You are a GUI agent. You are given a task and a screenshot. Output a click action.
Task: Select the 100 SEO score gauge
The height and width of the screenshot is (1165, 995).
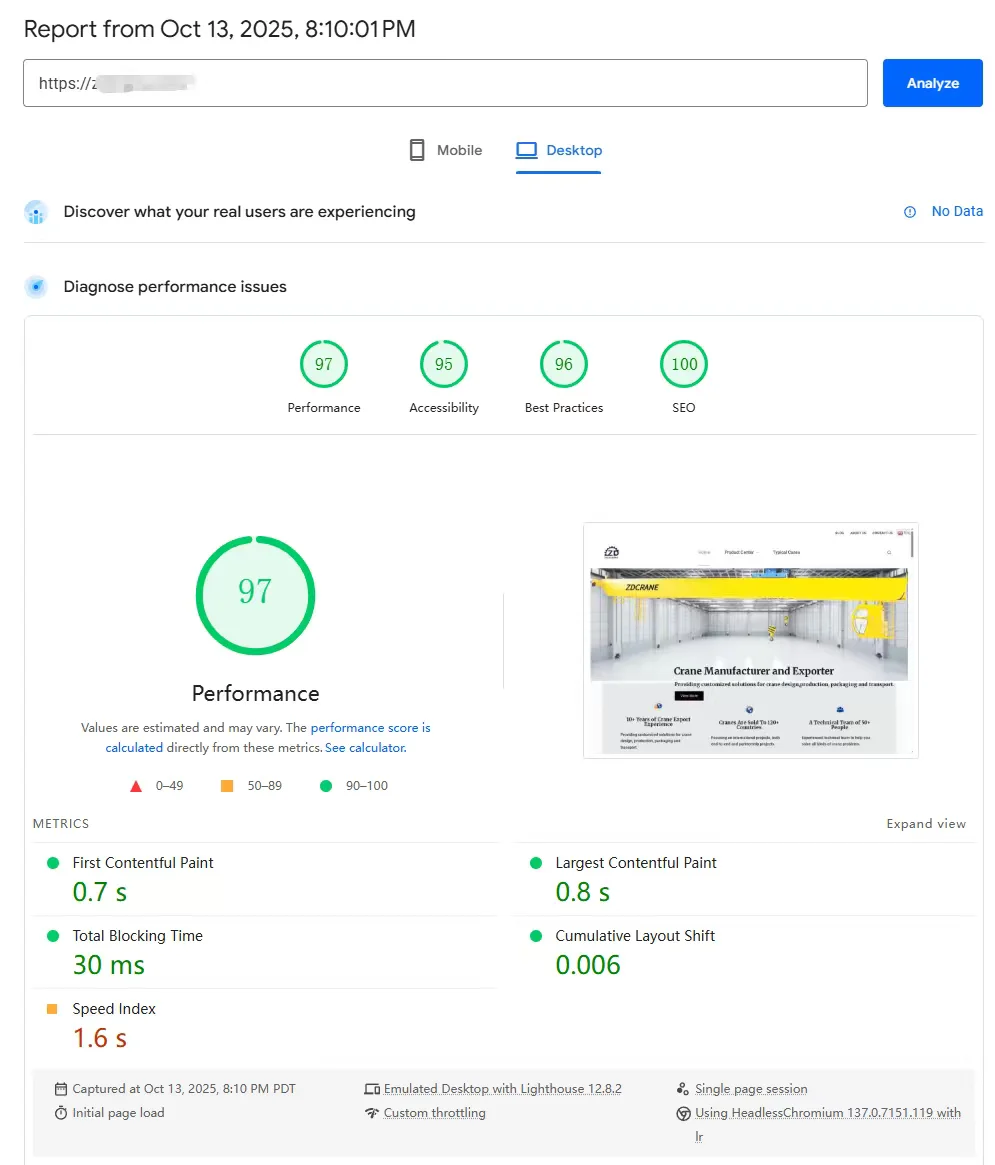pos(684,364)
